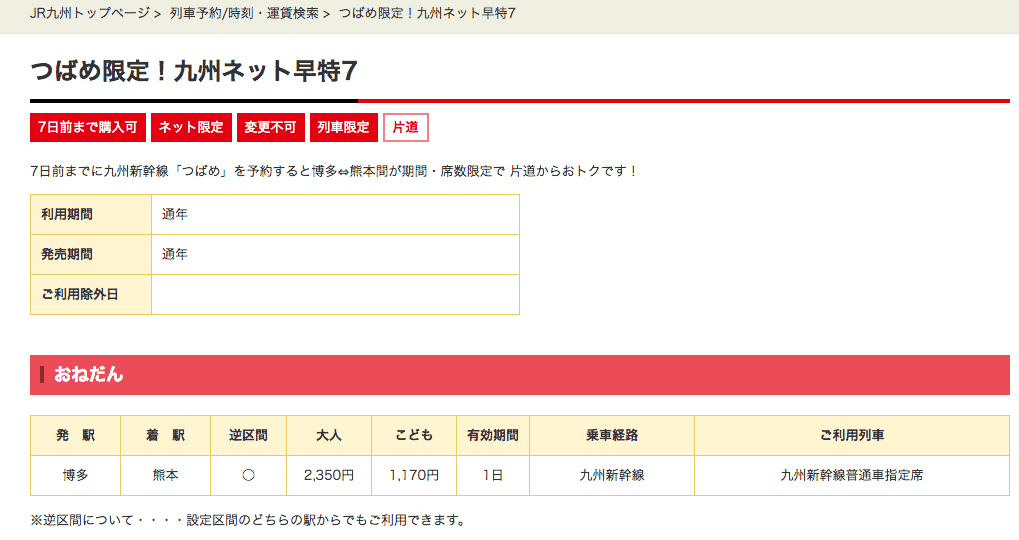This screenshot has width=1019, height=540.
Task: Click the 1日 validity cell
Action: (x=493, y=476)
